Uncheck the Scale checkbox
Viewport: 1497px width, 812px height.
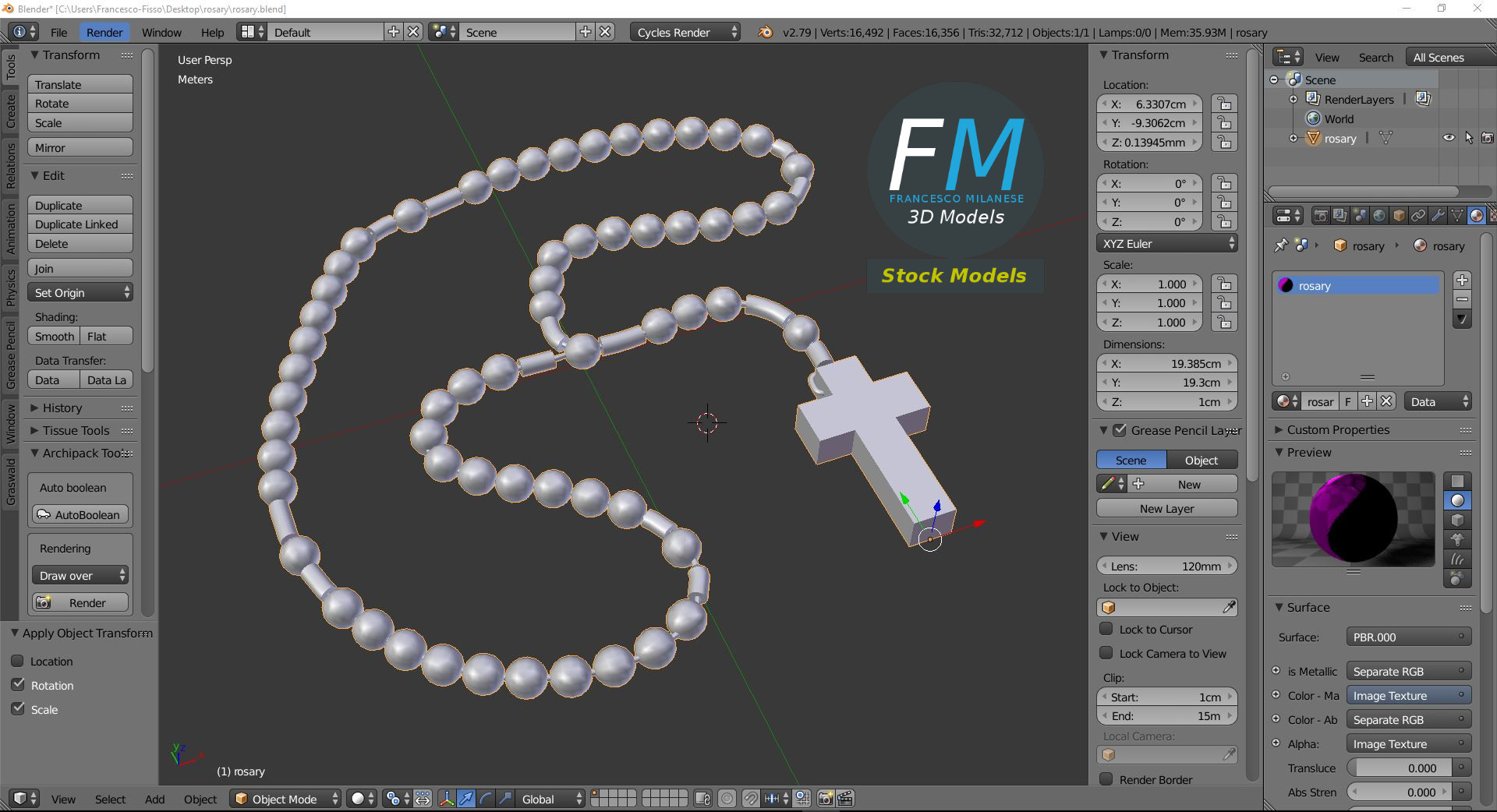point(18,709)
